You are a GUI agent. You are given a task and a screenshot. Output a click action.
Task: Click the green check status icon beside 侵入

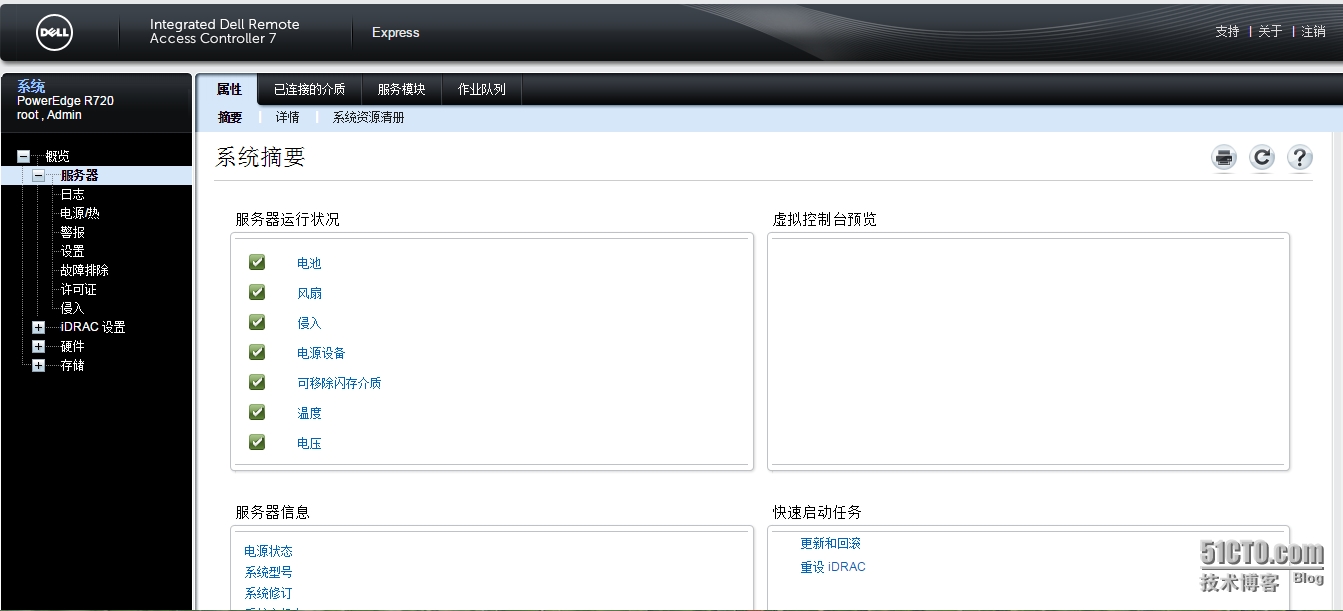click(257, 322)
